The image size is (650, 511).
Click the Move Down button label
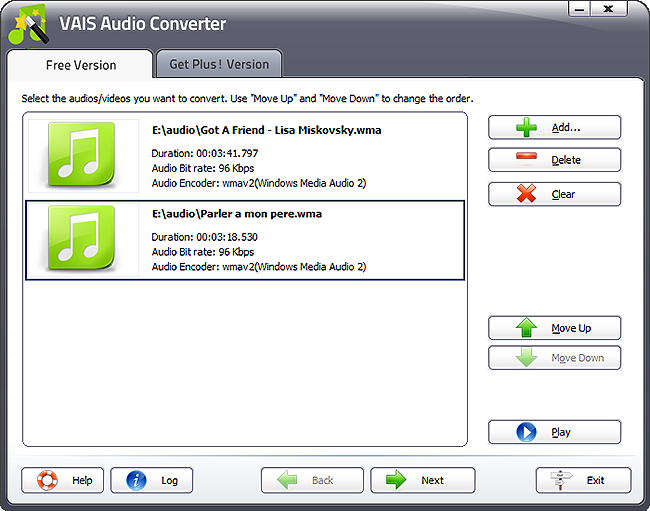[577, 358]
